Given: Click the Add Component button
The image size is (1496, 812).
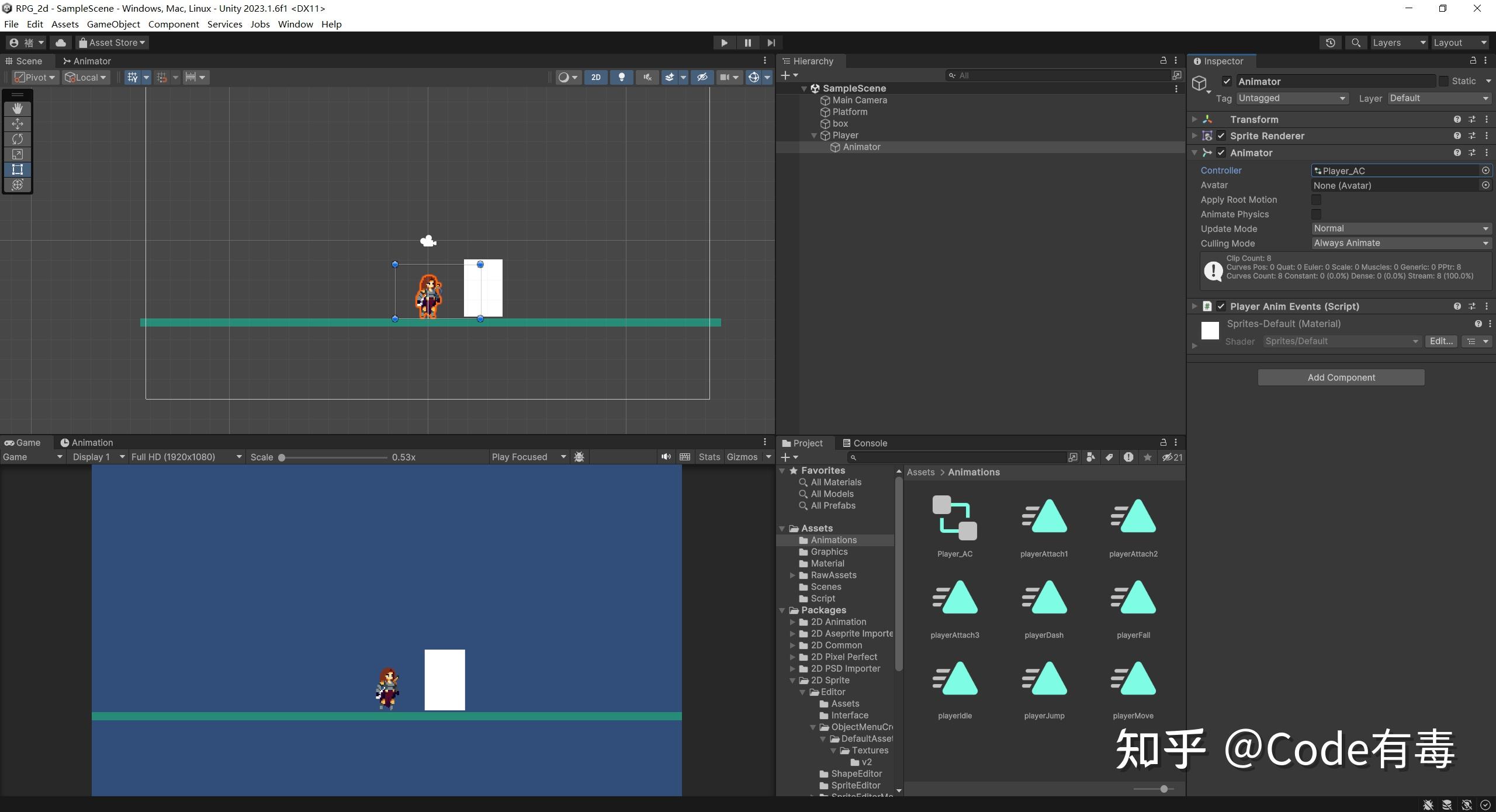Looking at the screenshot, I should coord(1340,377).
